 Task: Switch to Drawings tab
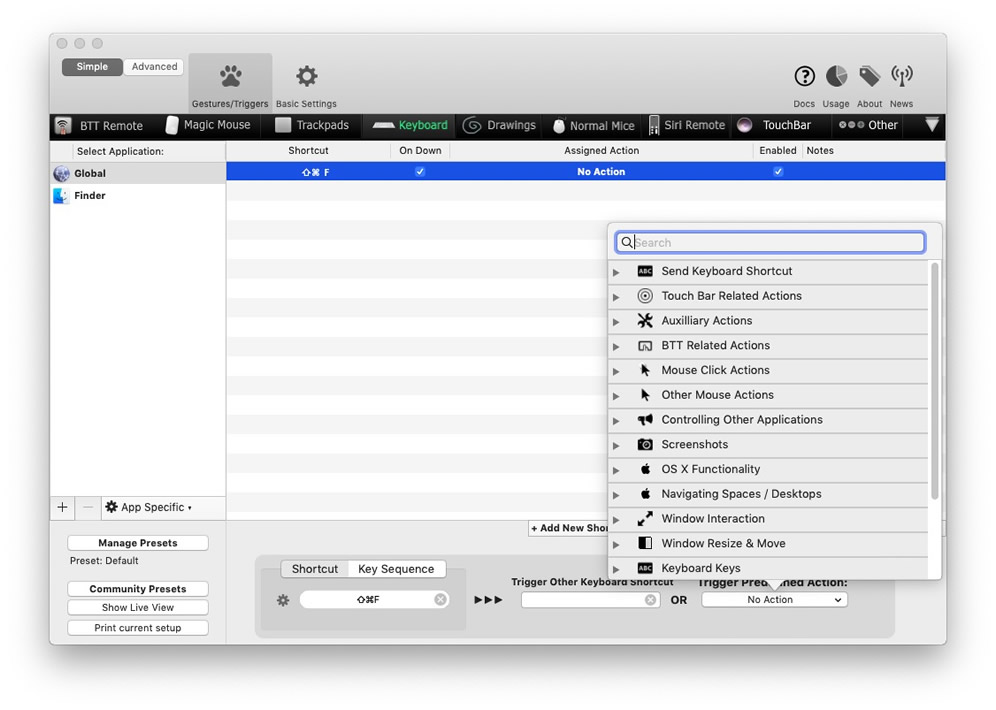coord(499,125)
